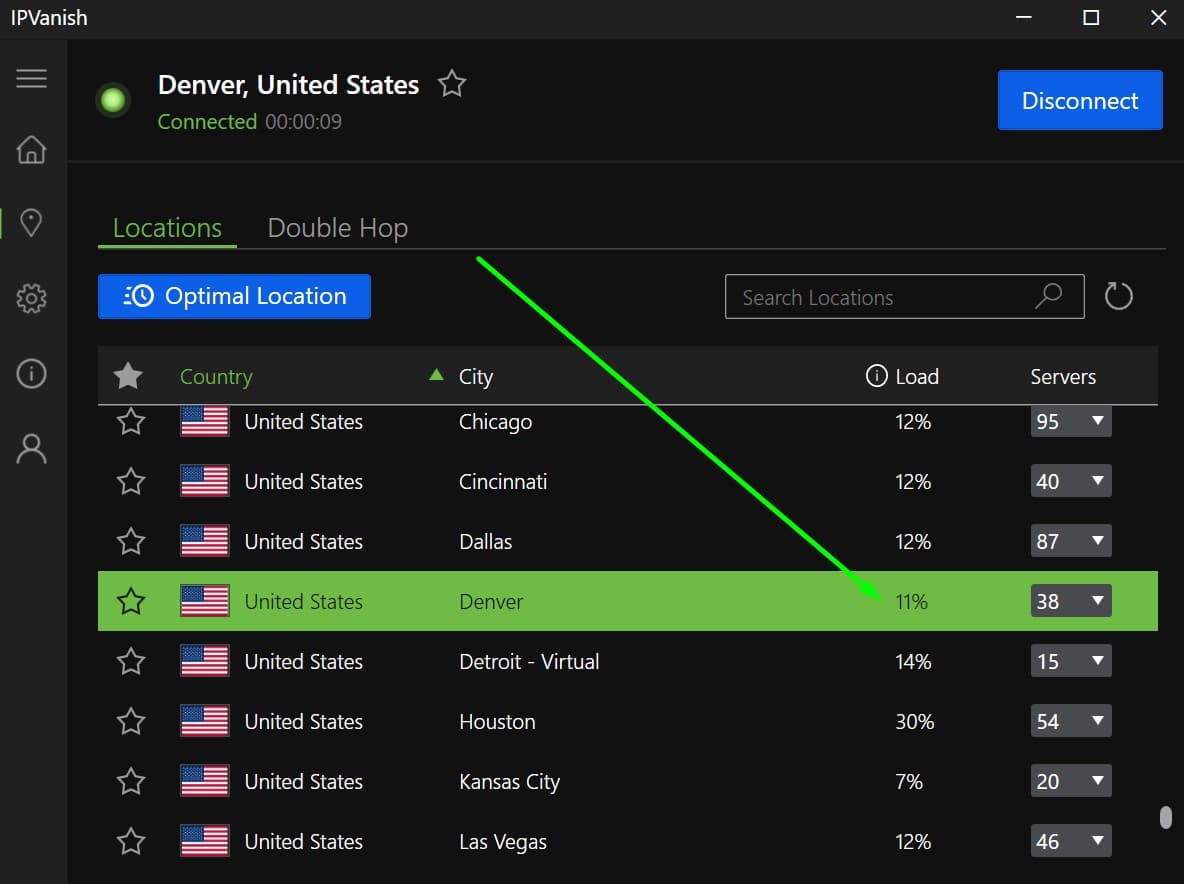The height and width of the screenshot is (884, 1184).
Task: Select the Cincinnati city name
Action: pyautogui.click(x=503, y=482)
